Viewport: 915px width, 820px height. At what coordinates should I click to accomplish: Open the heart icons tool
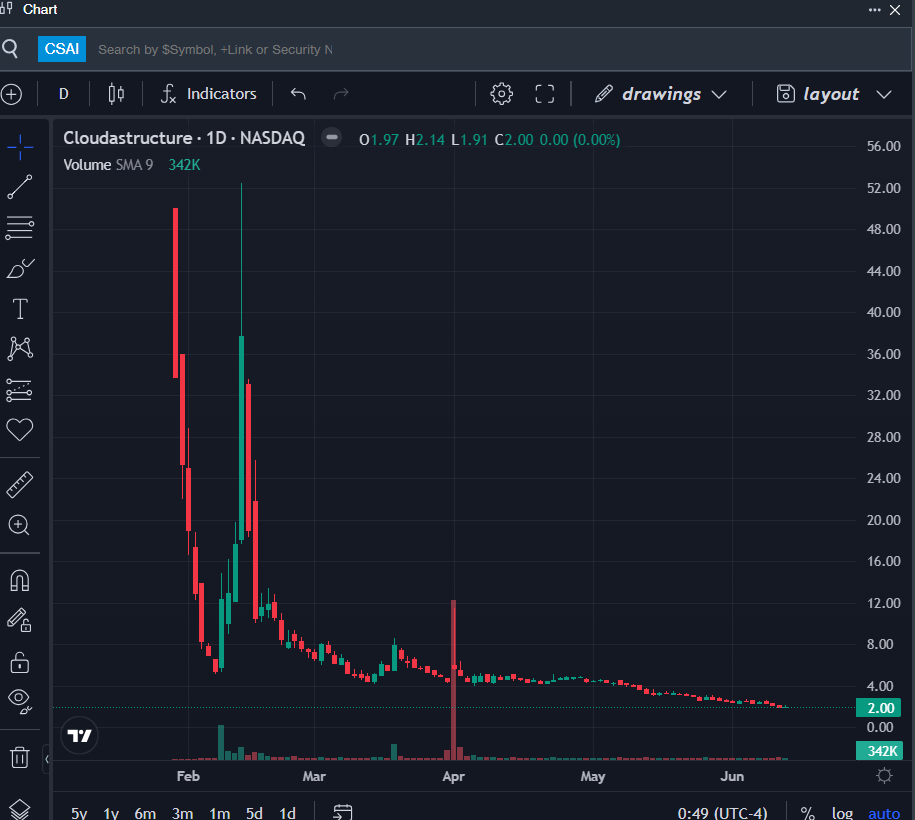[x=20, y=430]
